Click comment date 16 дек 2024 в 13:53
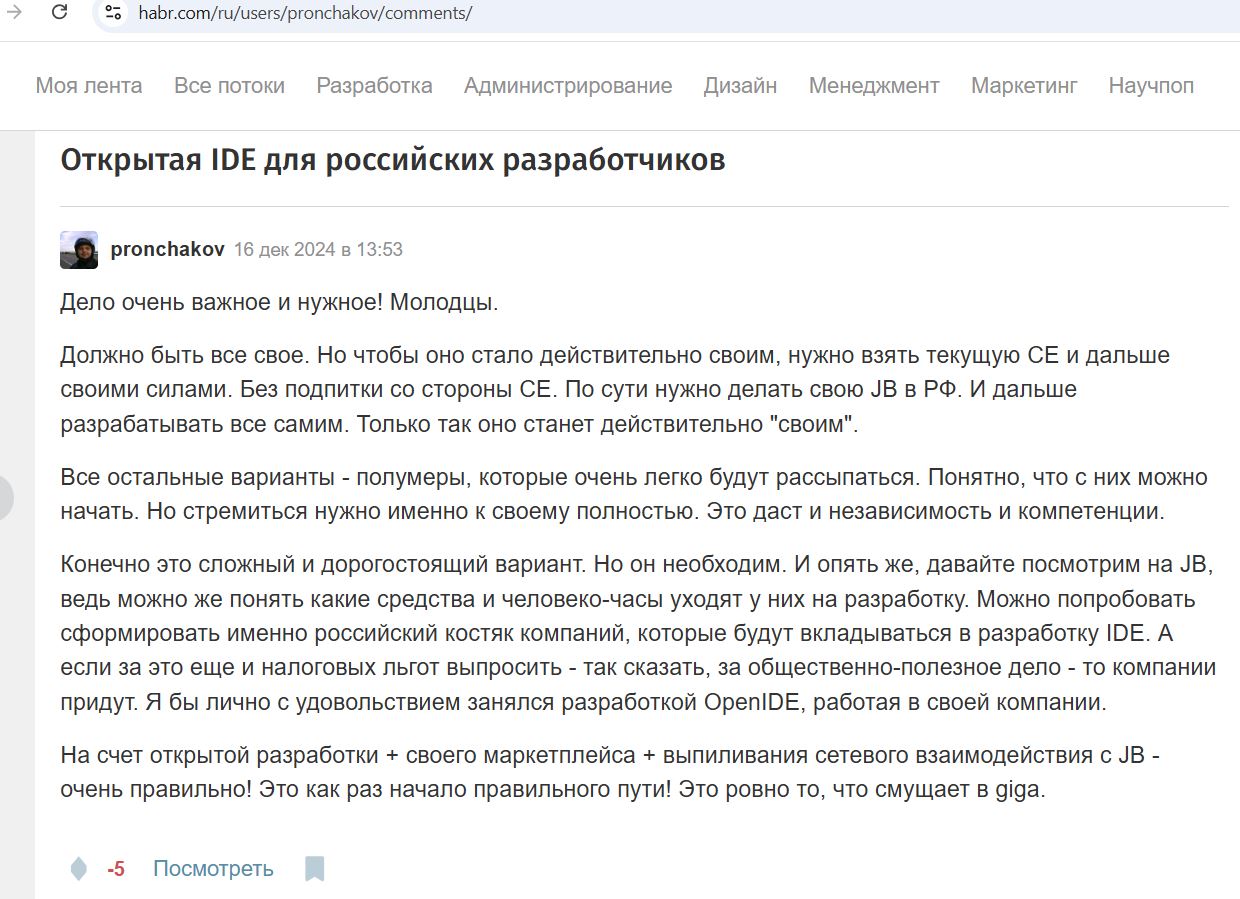The height and width of the screenshot is (899, 1240). [x=318, y=249]
